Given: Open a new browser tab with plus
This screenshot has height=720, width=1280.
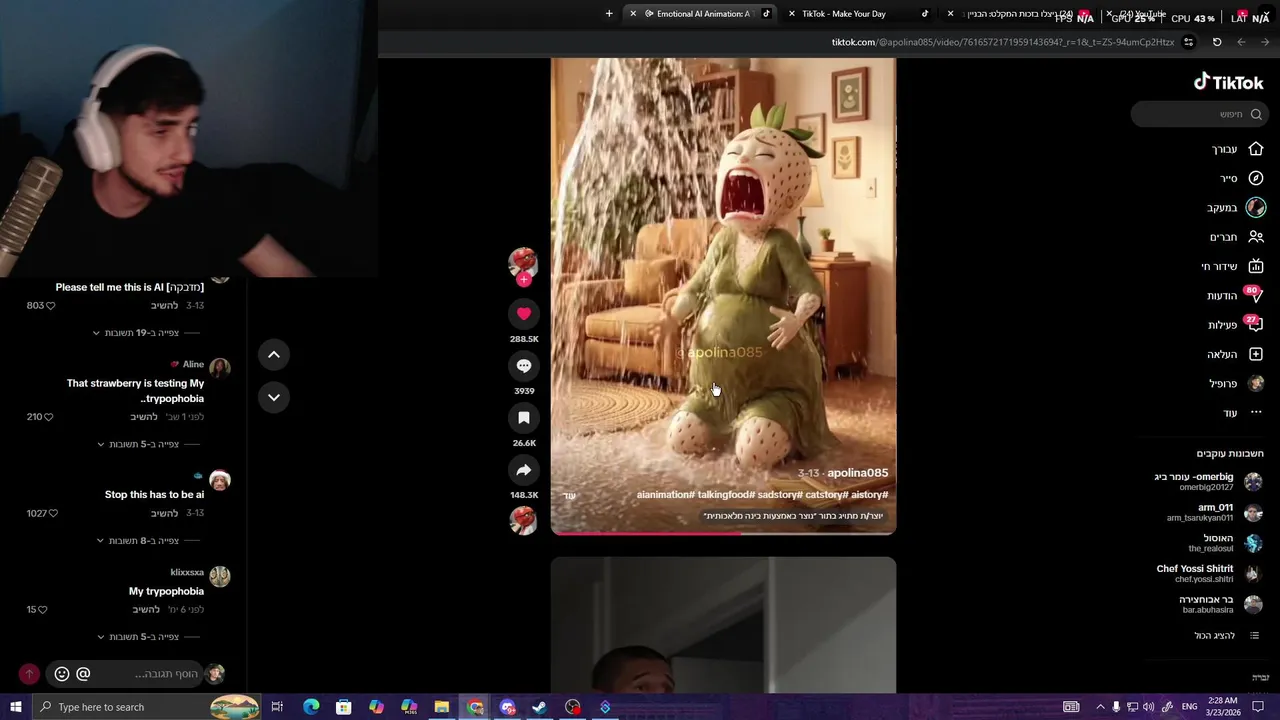Looking at the screenshot, I should pyautogui.click(x=609, y=14).
